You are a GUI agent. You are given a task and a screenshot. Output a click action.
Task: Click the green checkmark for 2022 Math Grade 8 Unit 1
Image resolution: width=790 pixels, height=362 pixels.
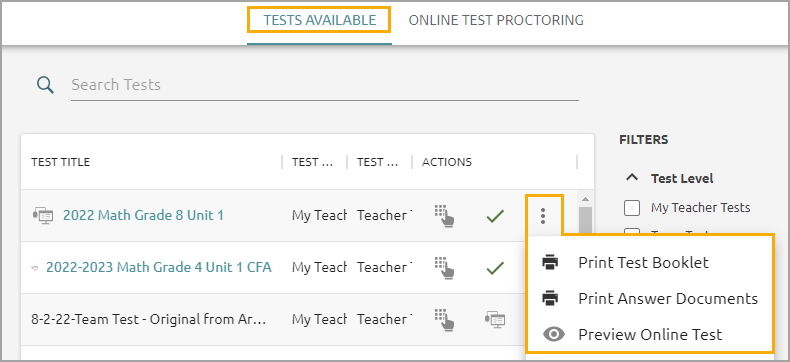(x=495, y=216)
